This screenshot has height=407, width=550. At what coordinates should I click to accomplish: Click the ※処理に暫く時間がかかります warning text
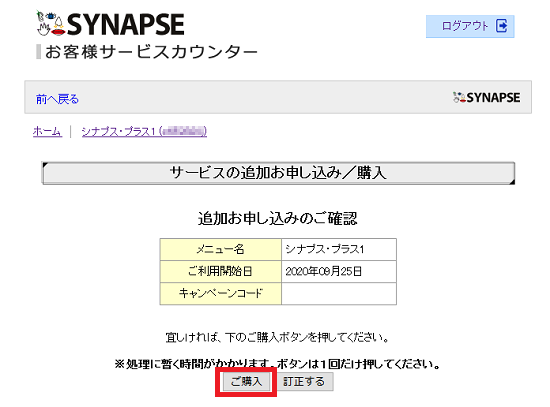(x=277, y=364)
